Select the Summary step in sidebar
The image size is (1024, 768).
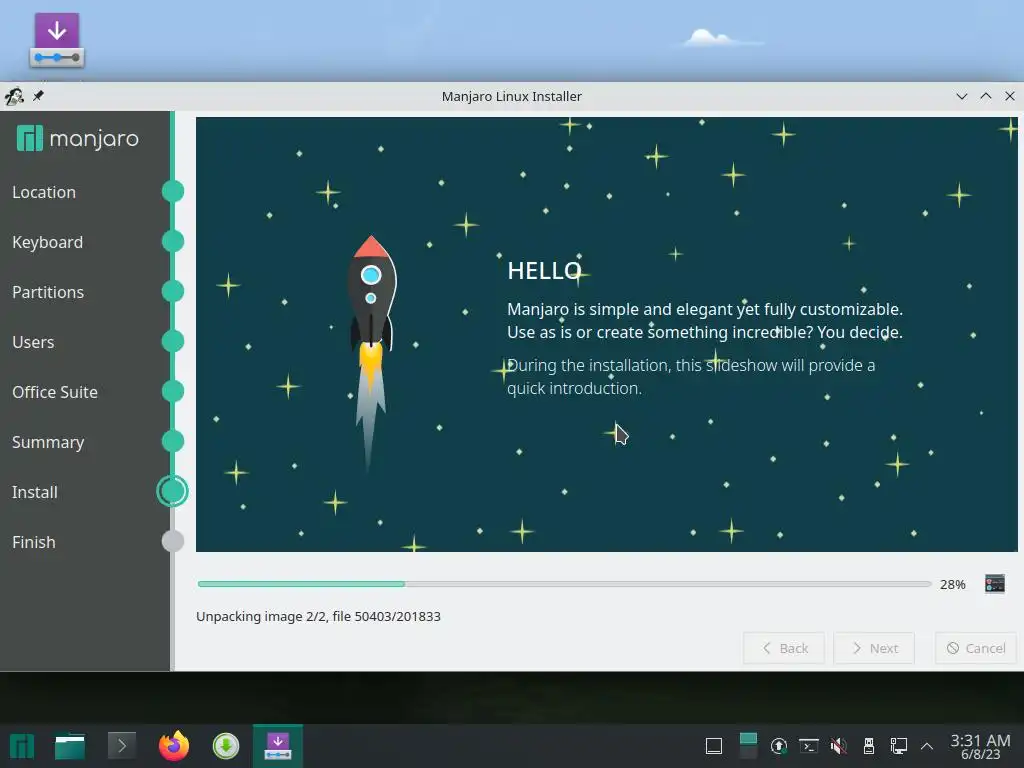[x=48, y=442]
